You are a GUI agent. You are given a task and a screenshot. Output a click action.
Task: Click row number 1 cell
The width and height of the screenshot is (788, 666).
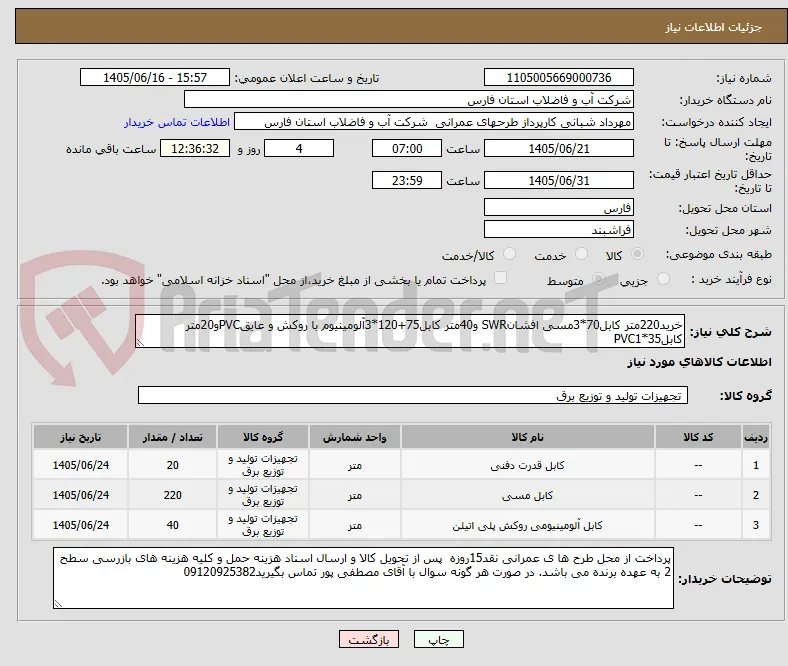(x=755, y=465)
